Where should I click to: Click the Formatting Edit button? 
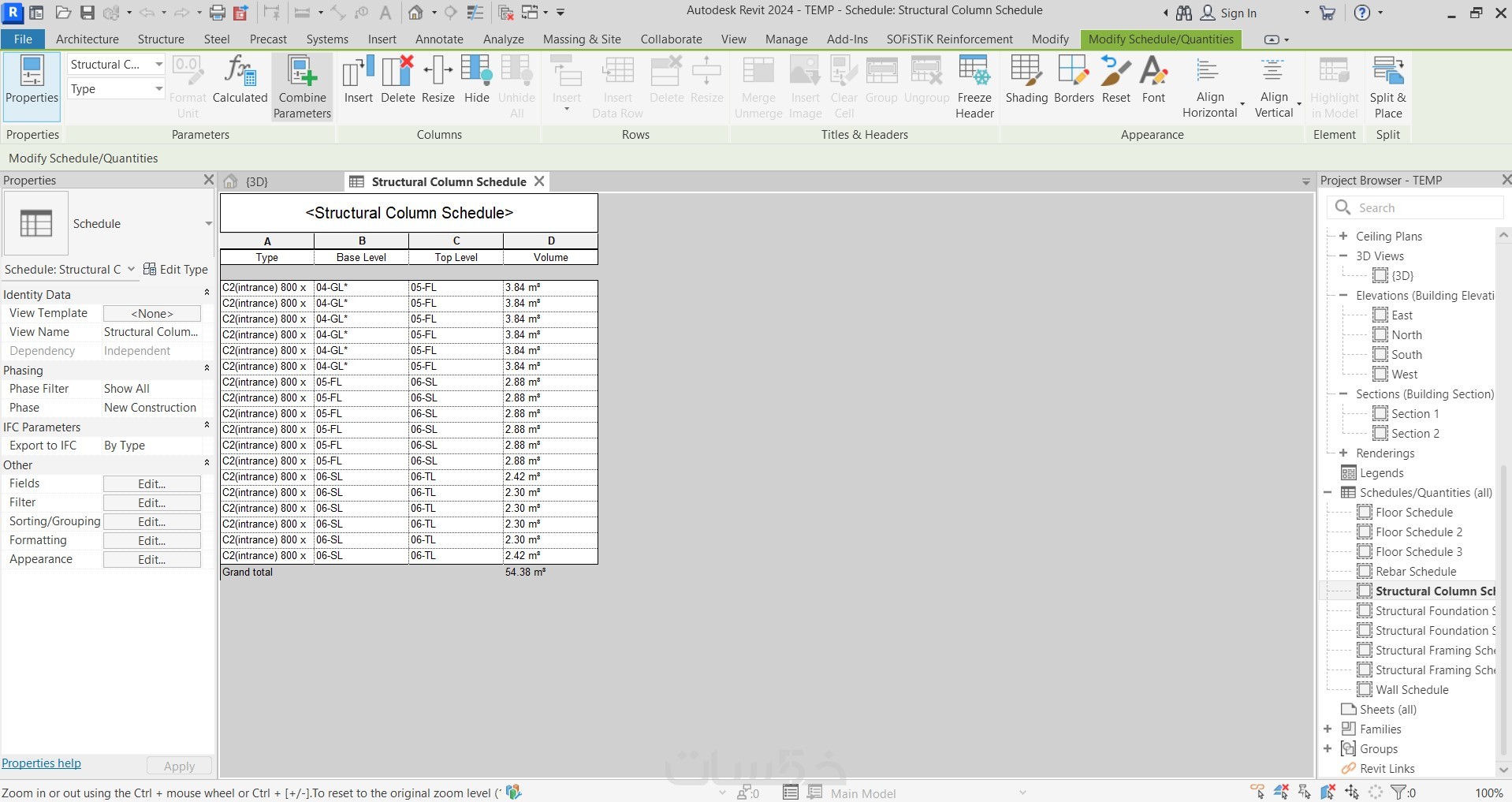pyautogui.click(x=152, y=541)
